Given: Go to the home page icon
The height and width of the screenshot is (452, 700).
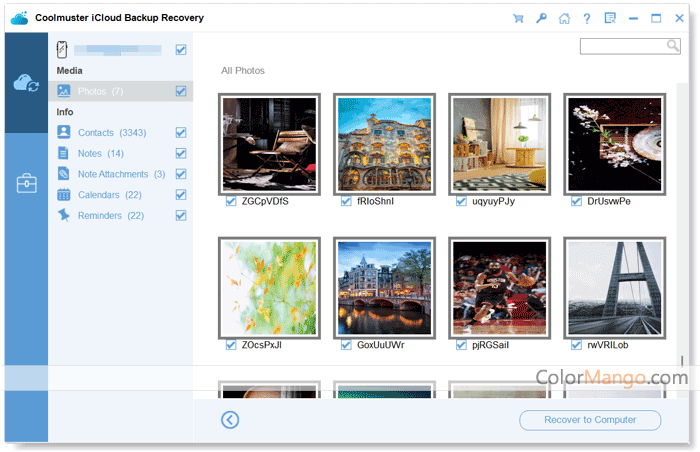Looking at the screenshot, I should (x=564, y=18).
